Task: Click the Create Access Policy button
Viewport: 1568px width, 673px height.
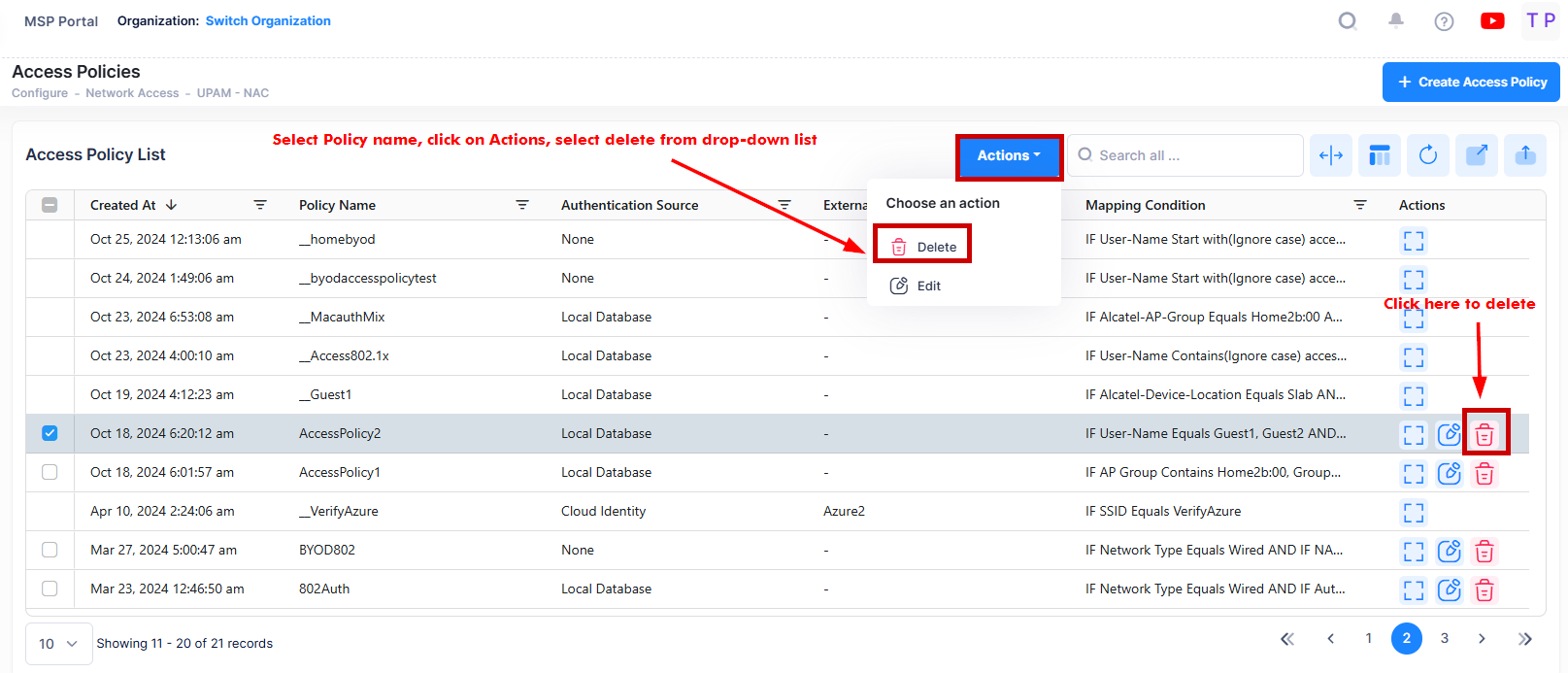Action: pyautogui.click(x=1470, y=82)
